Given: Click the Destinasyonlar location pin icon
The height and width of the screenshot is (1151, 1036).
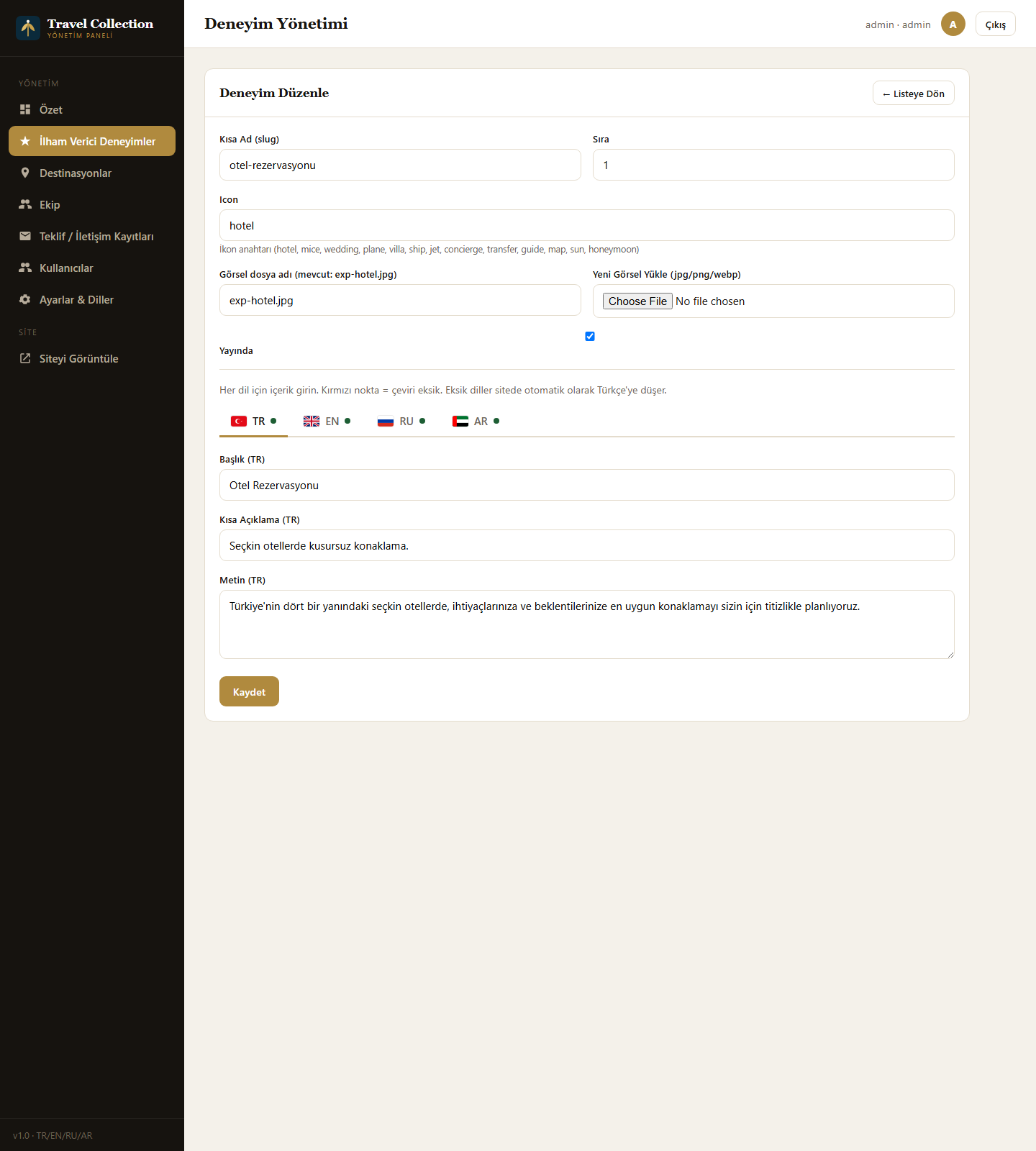Looking at the screenshot, I should pos(25,173).
